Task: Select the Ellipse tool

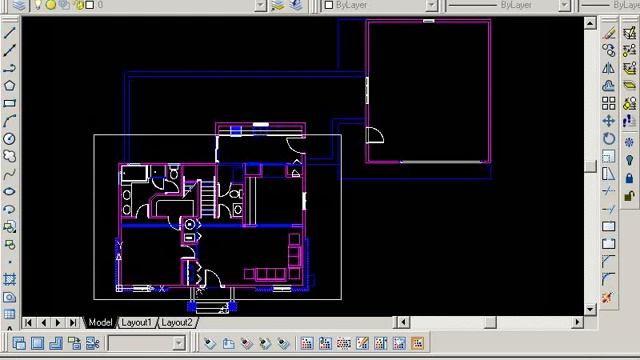Action: (x=9, y=191)
